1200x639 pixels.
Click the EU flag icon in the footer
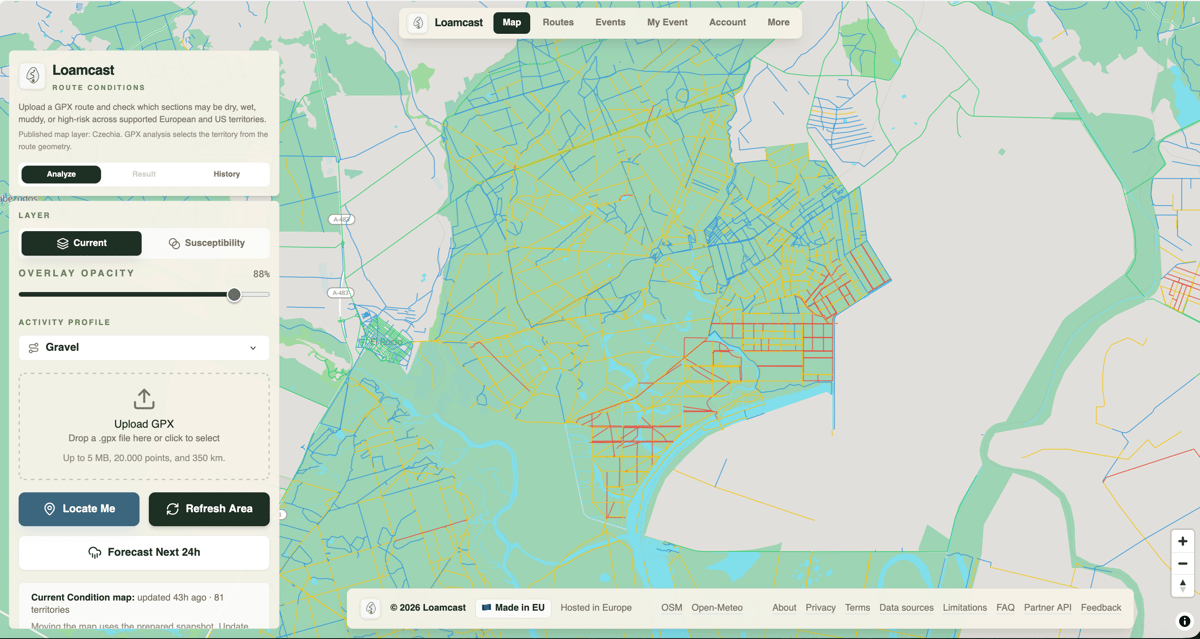point(486,608)
